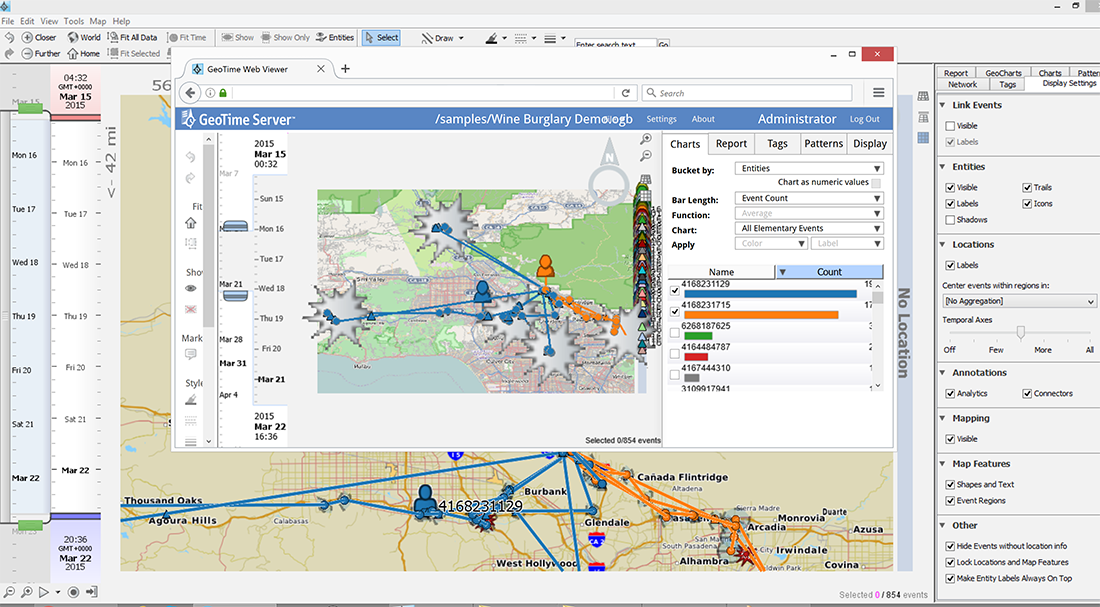Collapse the Annotations section

coord(943,373)
